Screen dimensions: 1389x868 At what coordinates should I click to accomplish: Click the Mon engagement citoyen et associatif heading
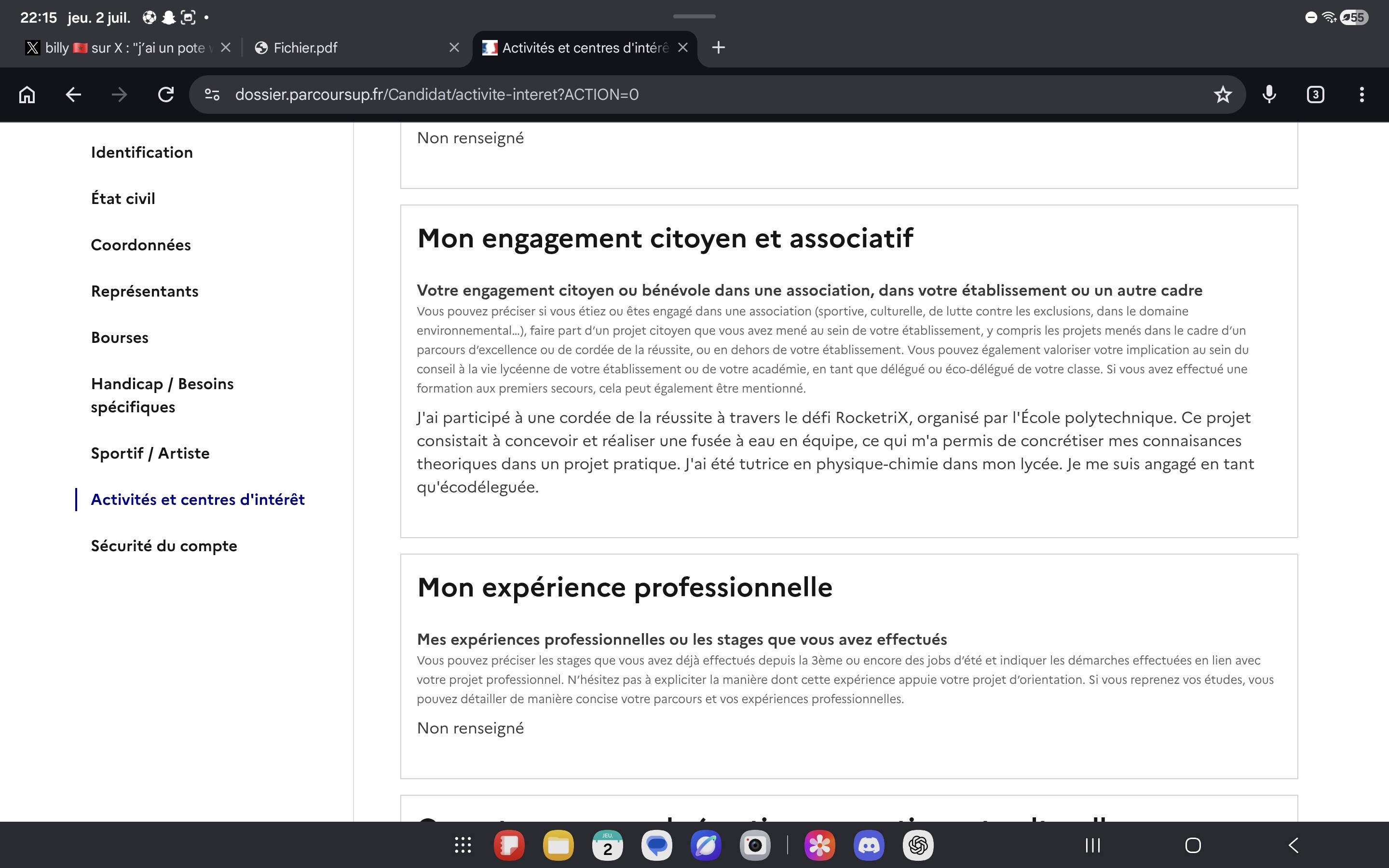pyautogui.click(x=665, y=238)
